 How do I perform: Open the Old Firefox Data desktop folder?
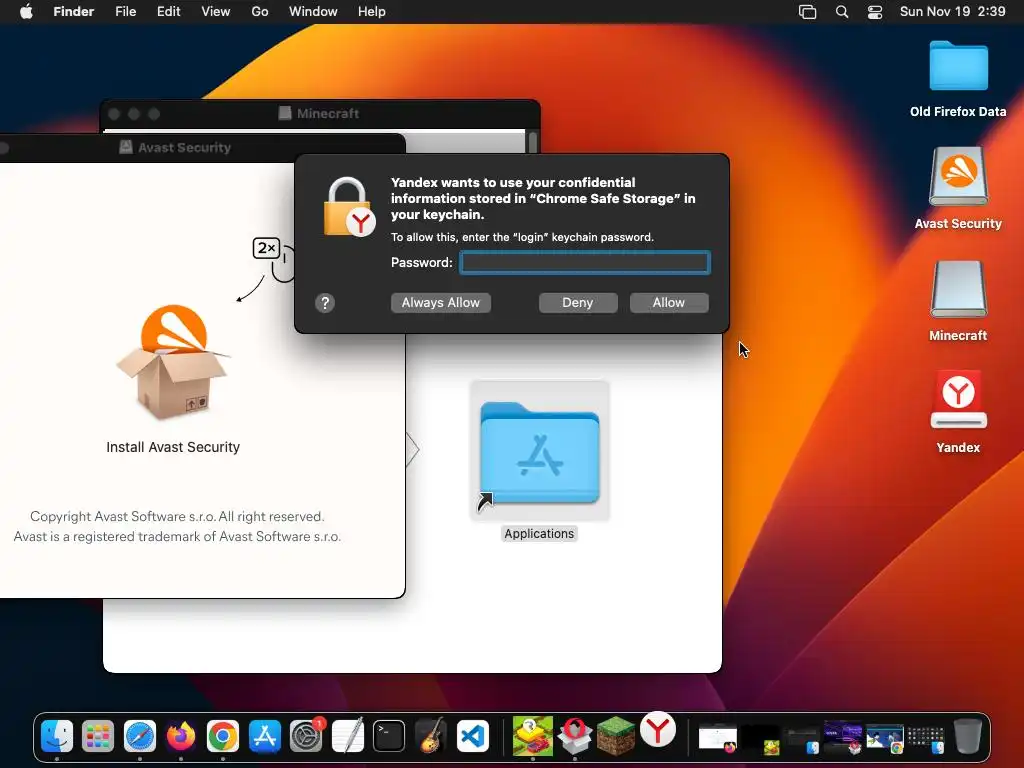click(958, 66)
